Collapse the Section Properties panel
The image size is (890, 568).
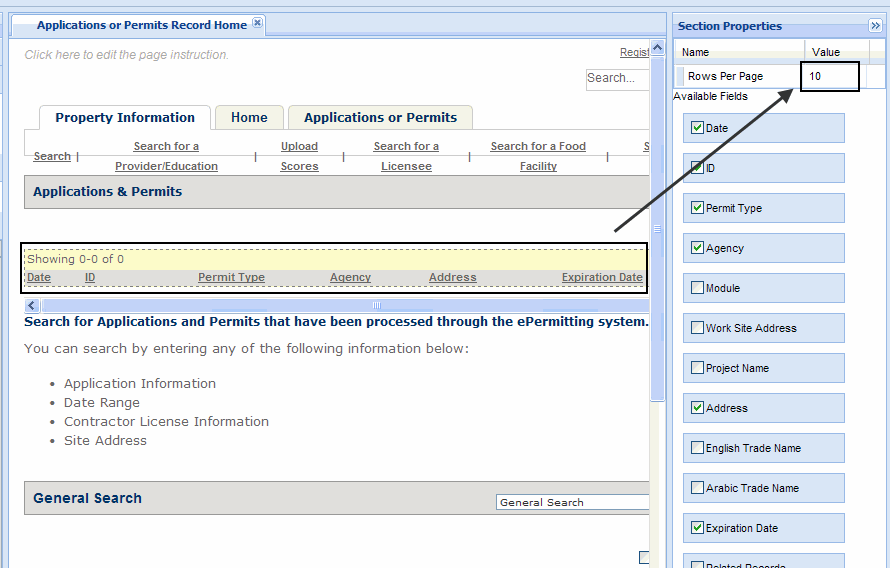pyautogui.click(x=876, y=26)
